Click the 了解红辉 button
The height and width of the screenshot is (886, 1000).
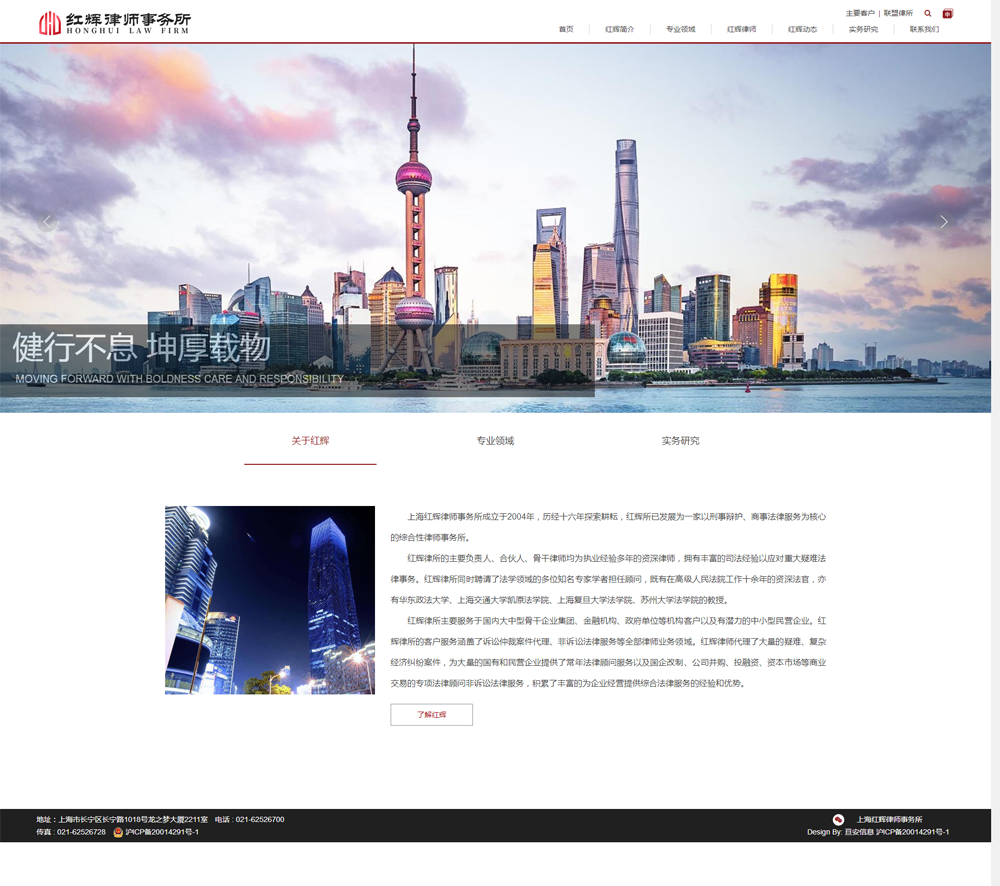pos(431,715)
